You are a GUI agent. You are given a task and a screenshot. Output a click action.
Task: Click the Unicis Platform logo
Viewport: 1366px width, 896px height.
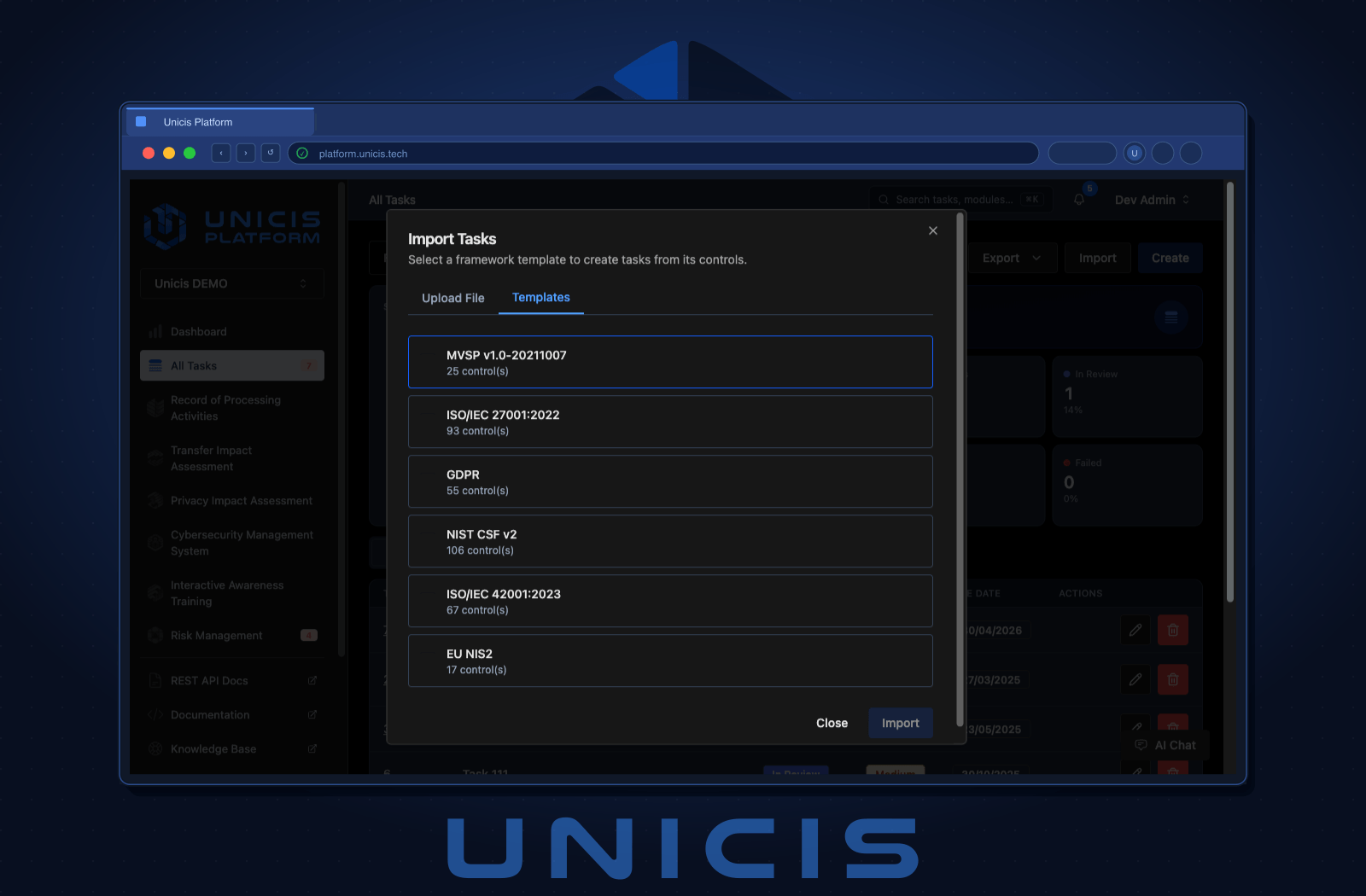(232, 227)
